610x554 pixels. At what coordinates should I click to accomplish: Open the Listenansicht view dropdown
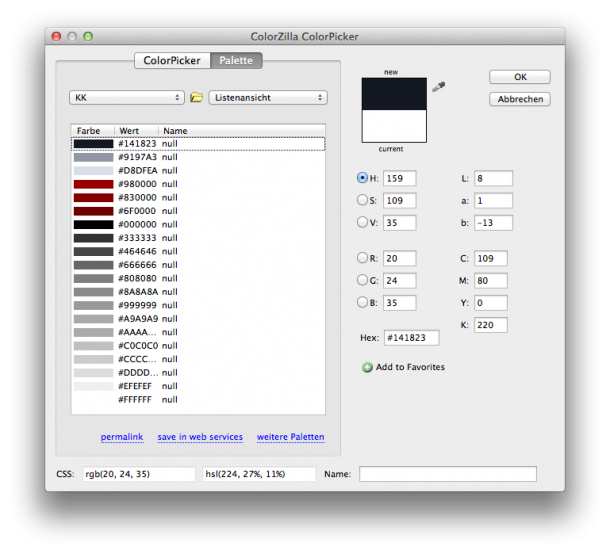[x=268, y=98]
